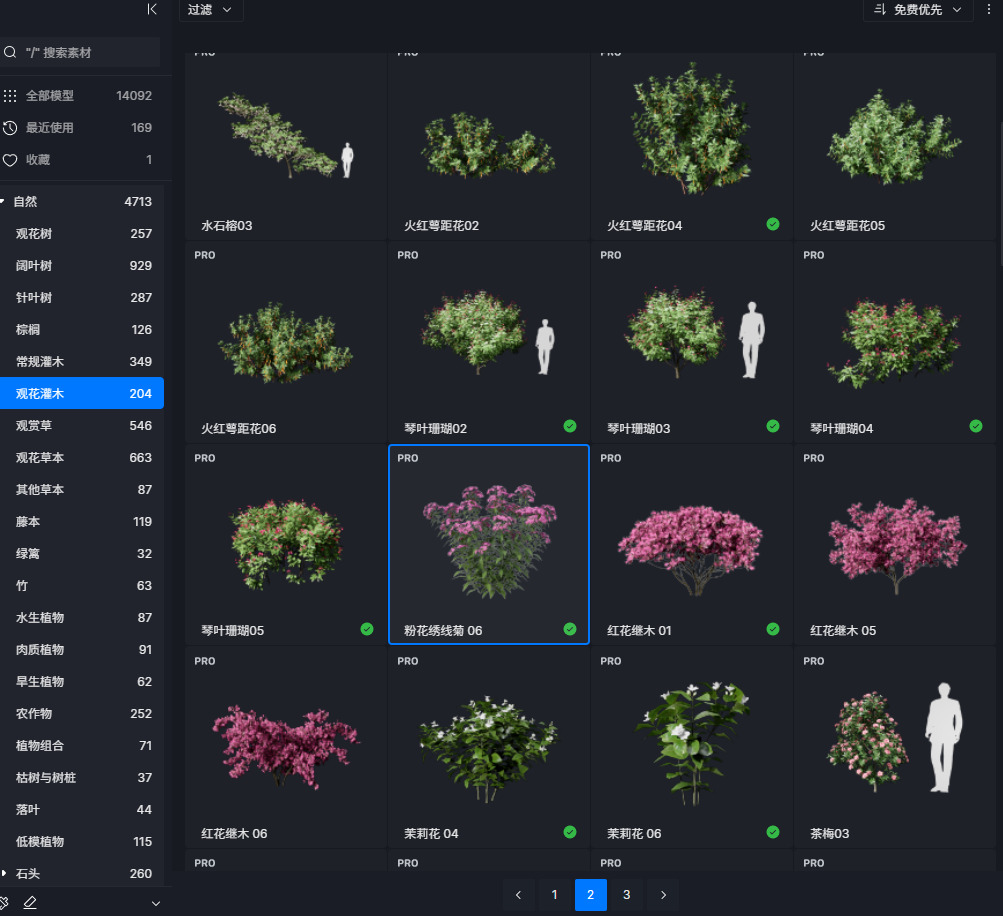This screenshot has width=1003, height=916.
Task: Collapse the sidebar with the arrow-bar icon
Action: [x=152, y=9]
